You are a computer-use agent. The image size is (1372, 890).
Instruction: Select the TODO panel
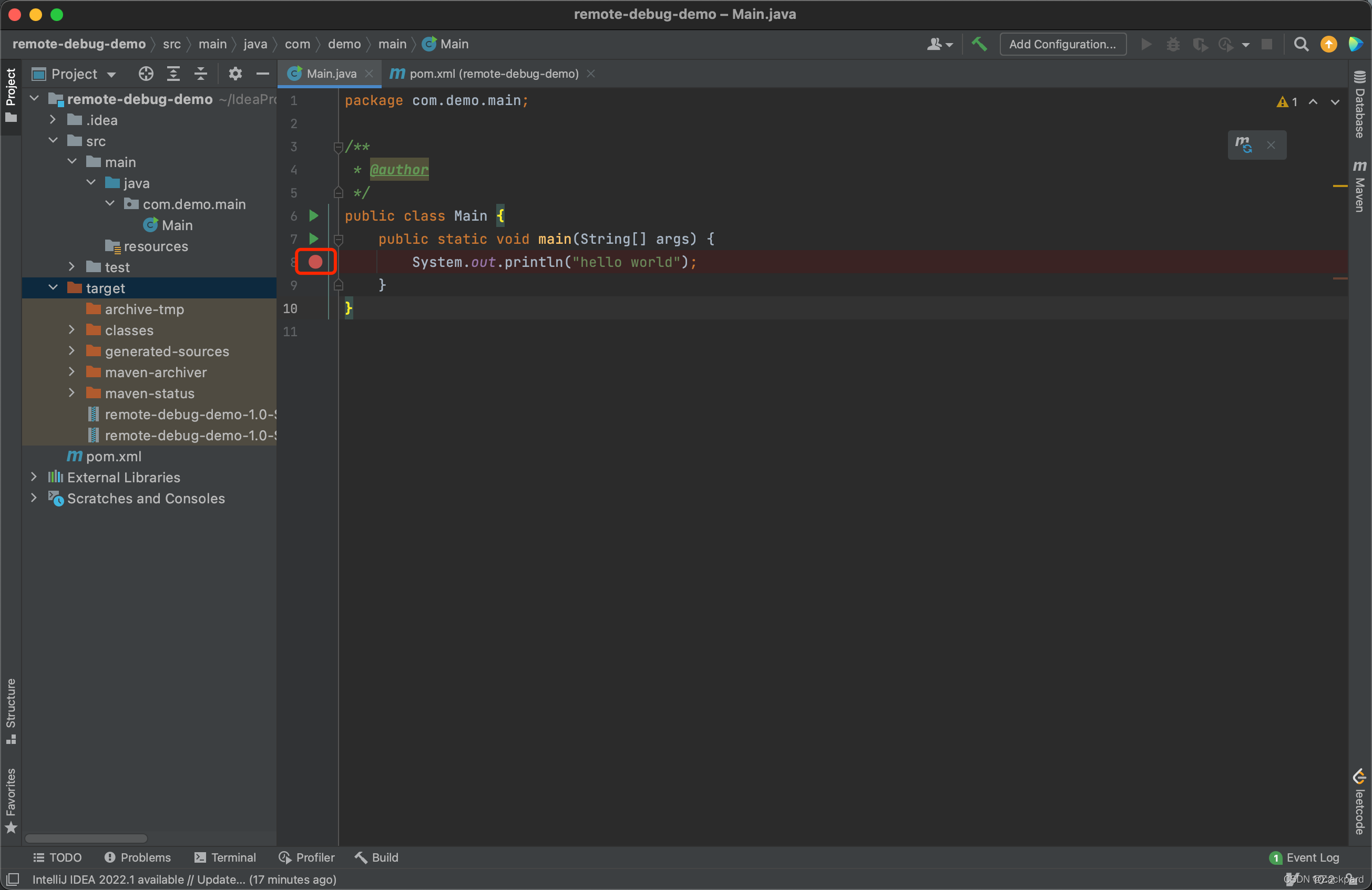[56, 857]
